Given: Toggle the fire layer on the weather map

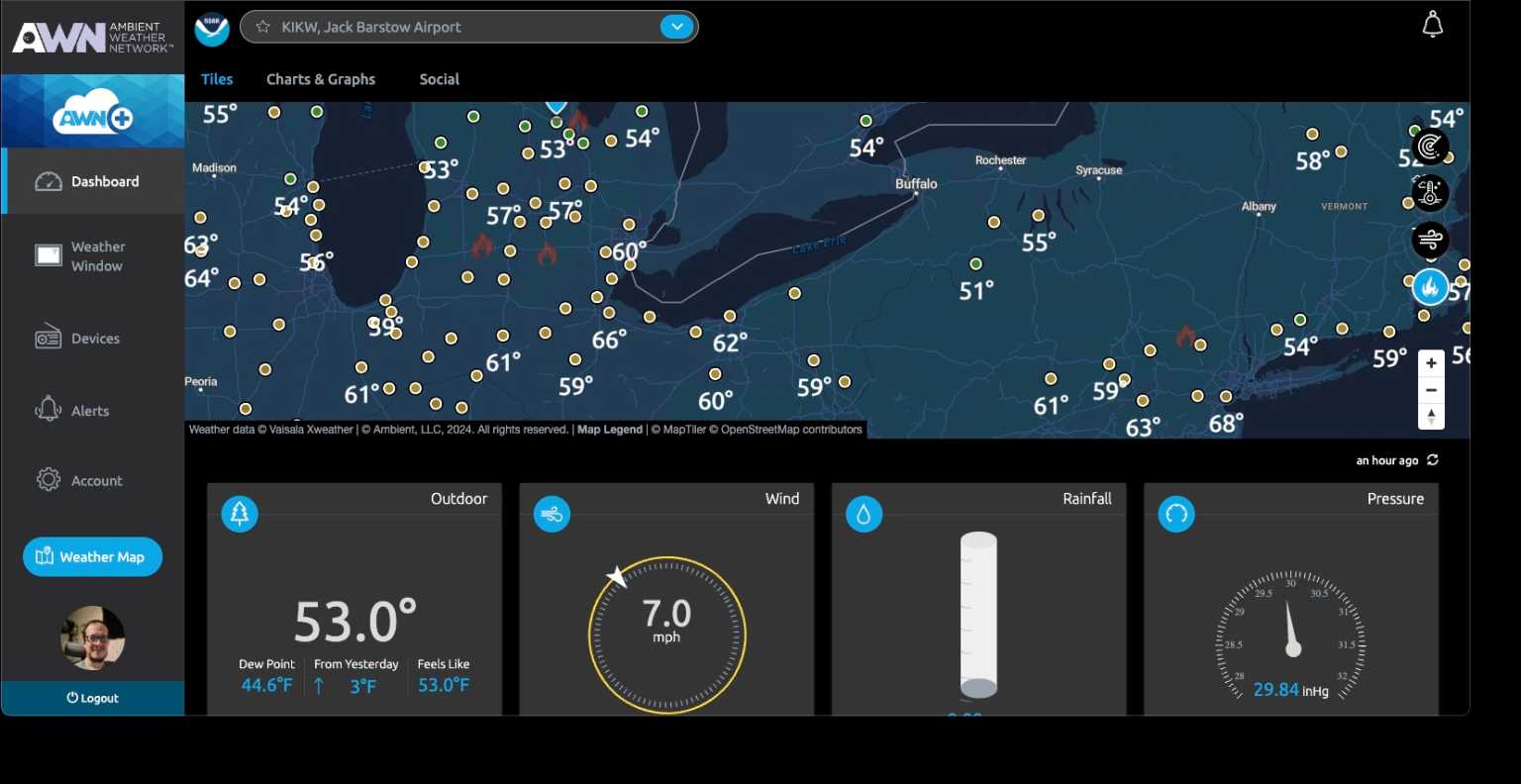Looking at the screenshot, I should click(x=1429, y=286).
